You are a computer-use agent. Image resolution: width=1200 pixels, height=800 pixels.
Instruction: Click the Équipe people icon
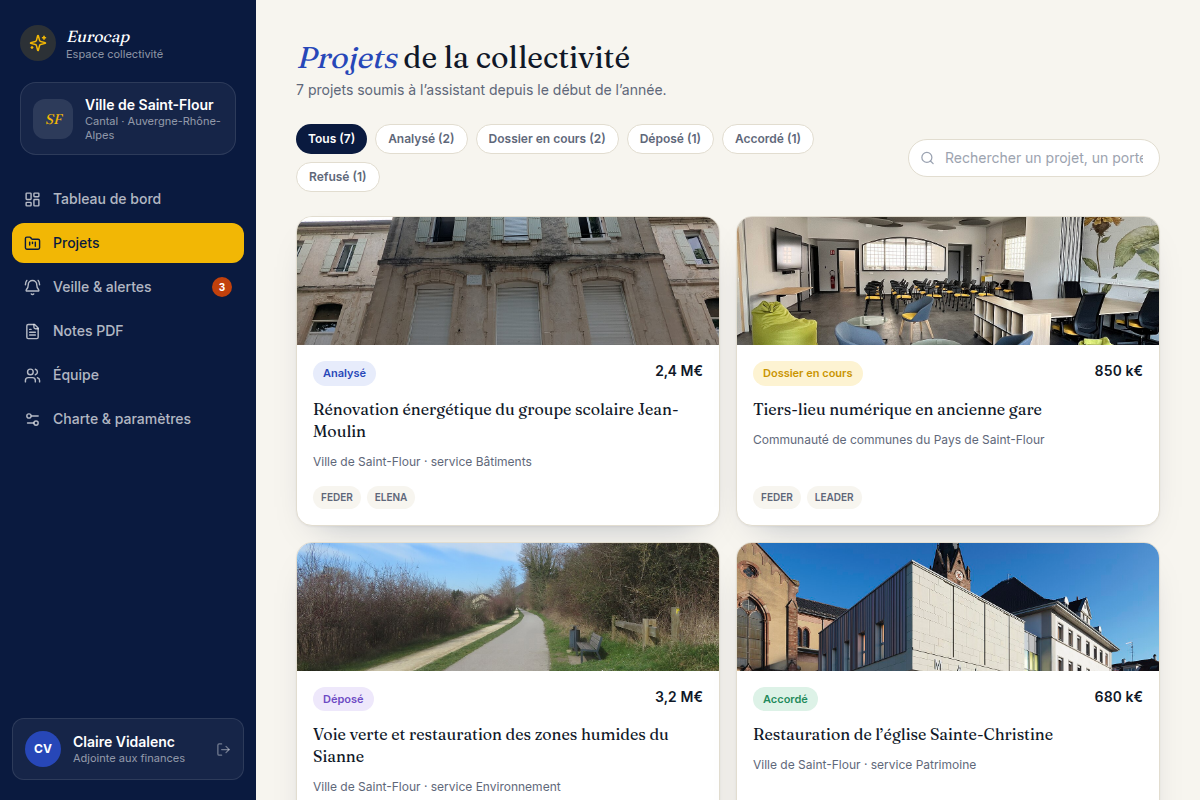[33, 375]
